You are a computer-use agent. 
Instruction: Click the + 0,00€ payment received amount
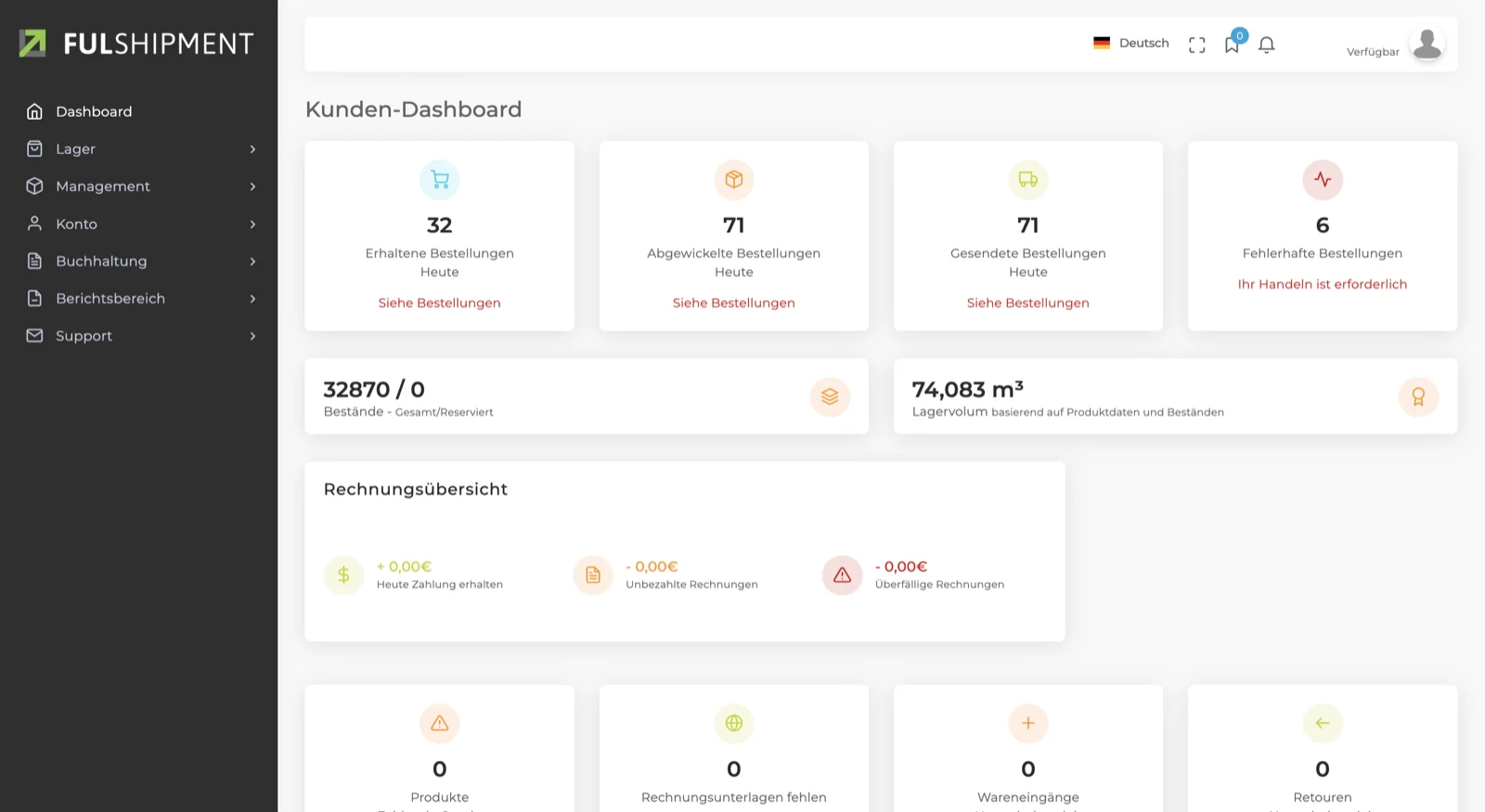tap(404, 566)
